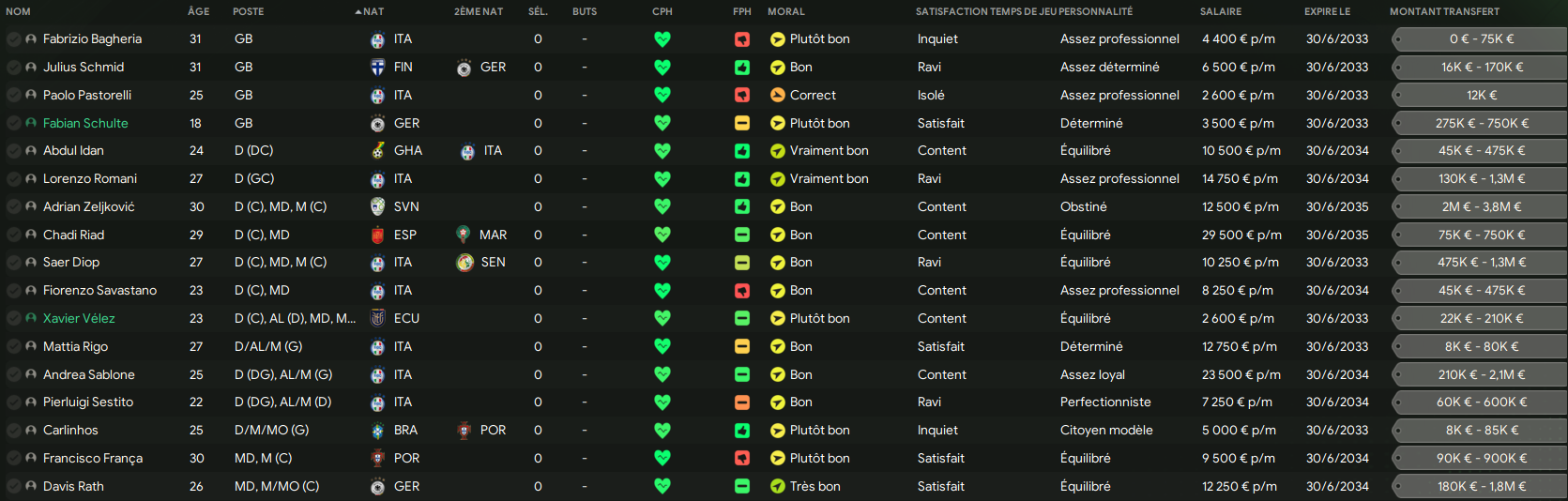Sort players by the ÂGE column header
The width and height of the screenshot is (1568, 501).
(x=198, y=11)
